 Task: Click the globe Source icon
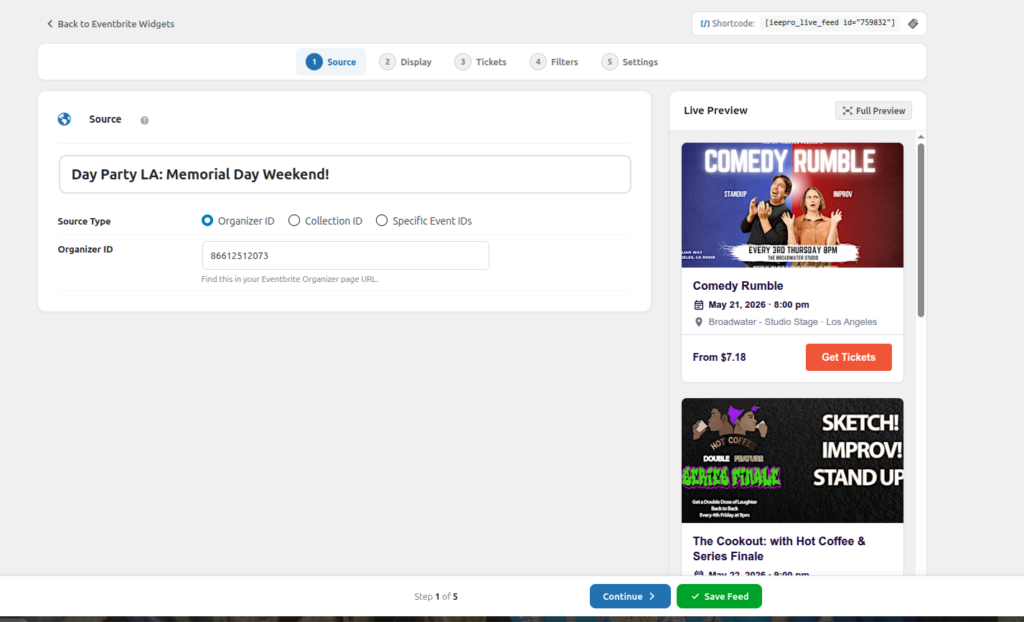[x=64, y=119]
